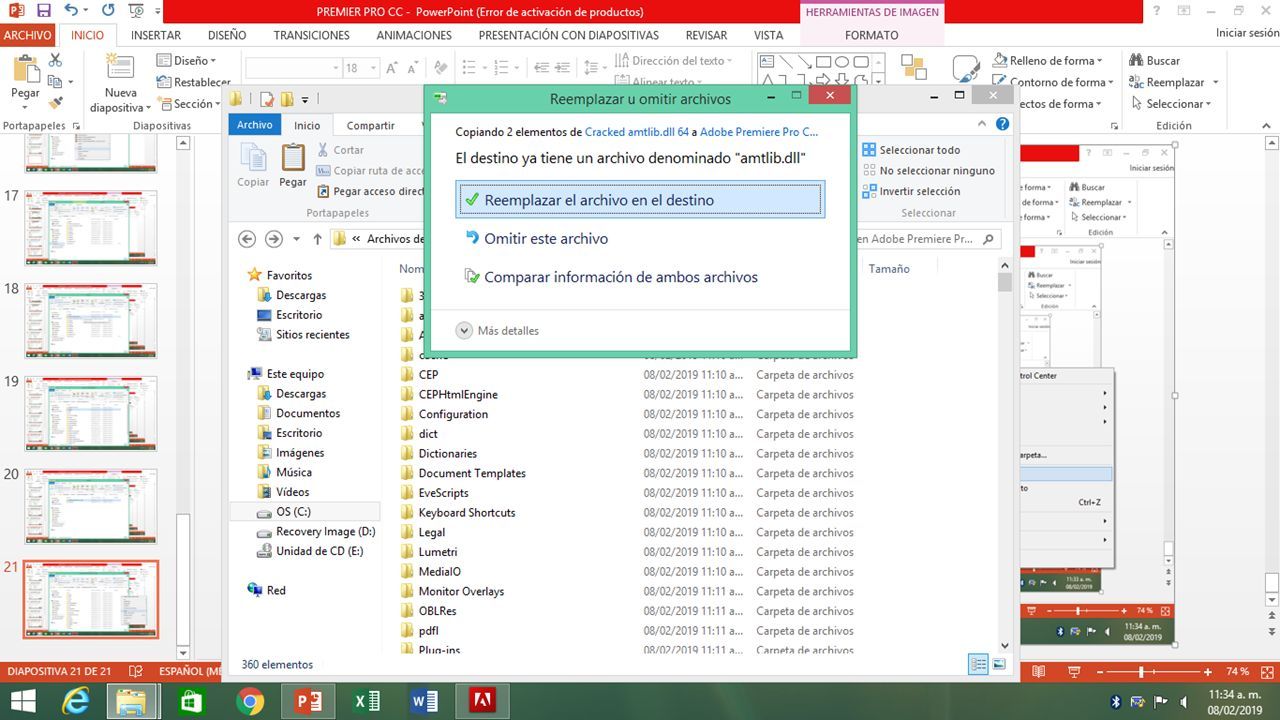The image size is (1280, 720).
Task: Select slide 18 thumbnail
Action: (x=91, y=320)
